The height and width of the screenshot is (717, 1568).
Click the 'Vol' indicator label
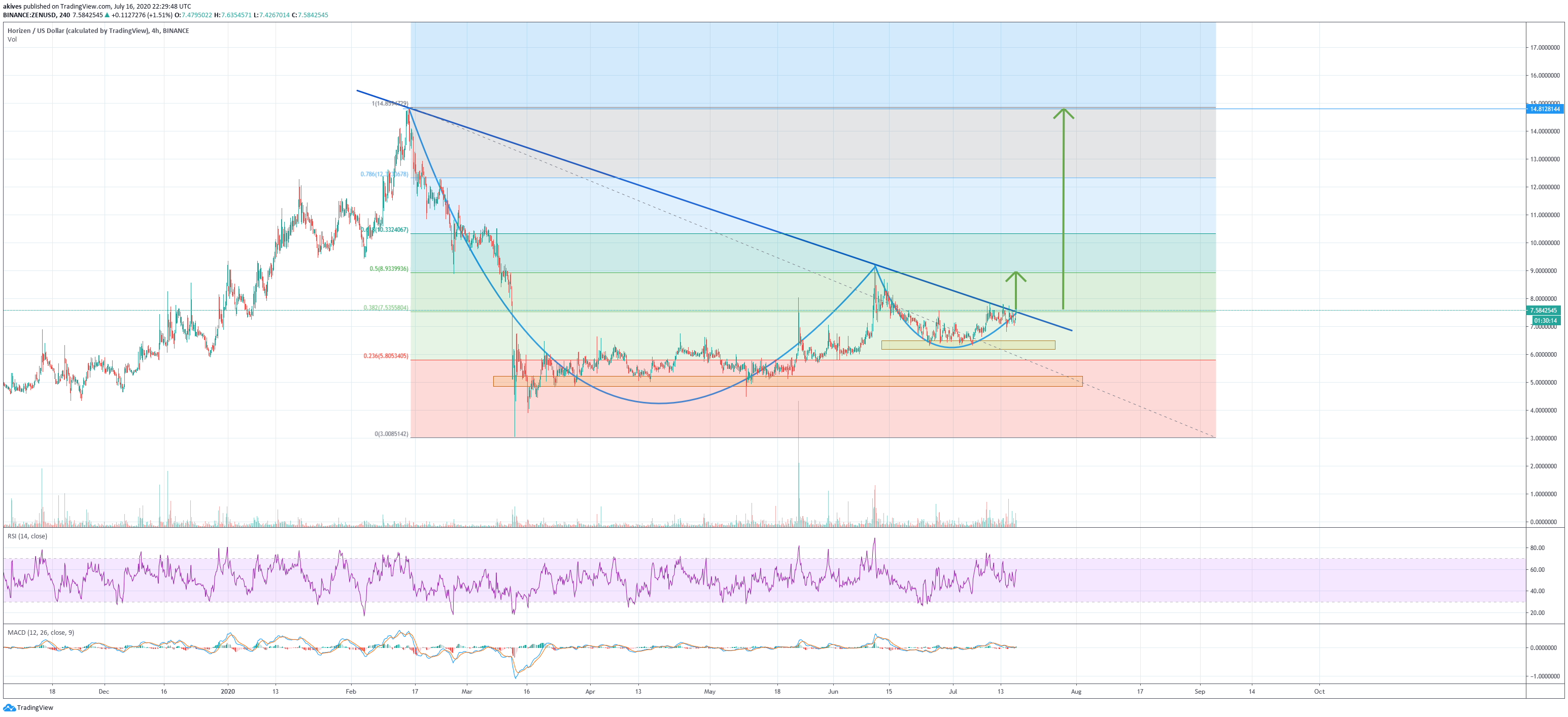tap(12, 40)
